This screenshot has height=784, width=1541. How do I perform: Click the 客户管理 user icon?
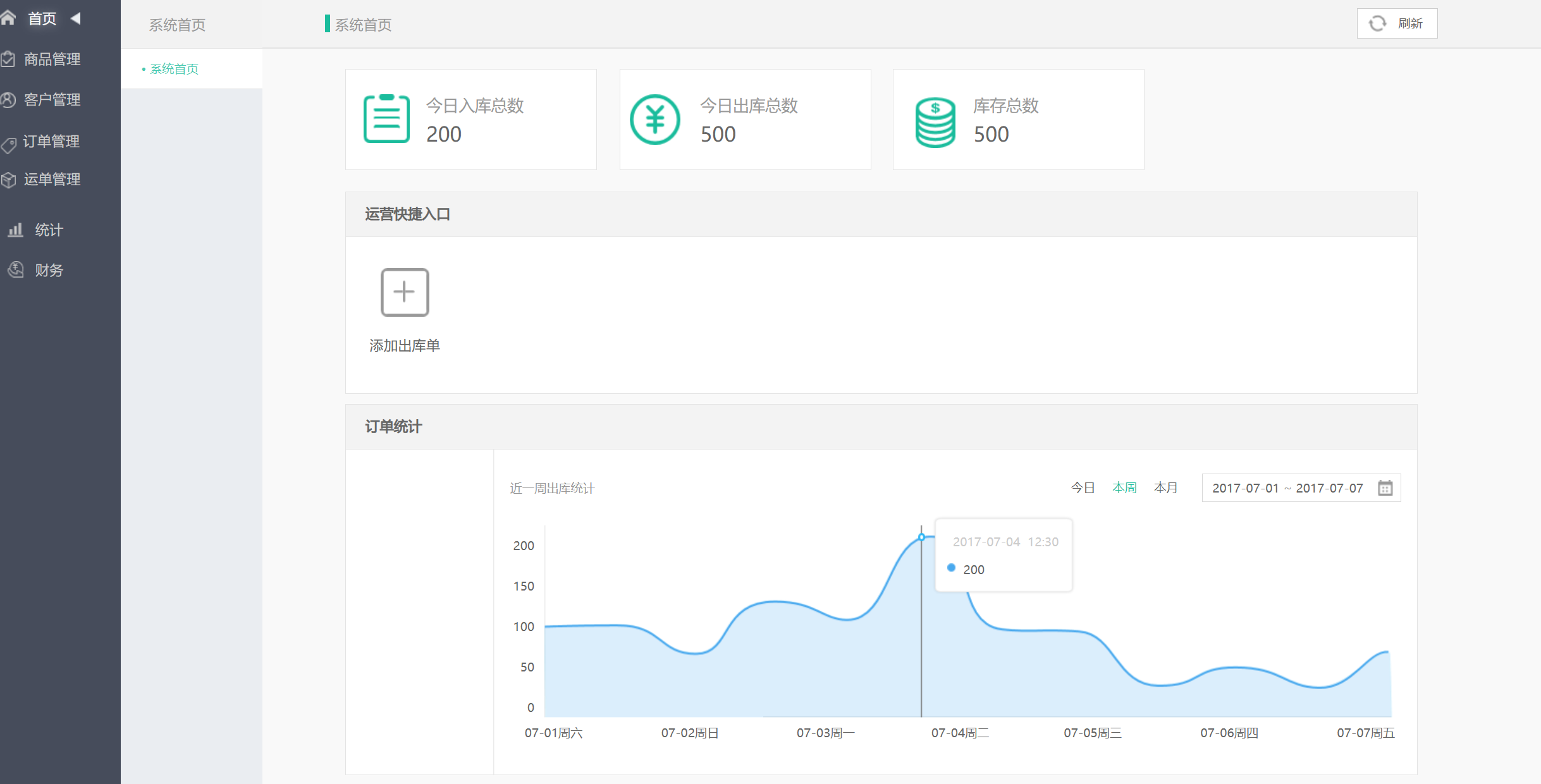(x=8, y=100)
